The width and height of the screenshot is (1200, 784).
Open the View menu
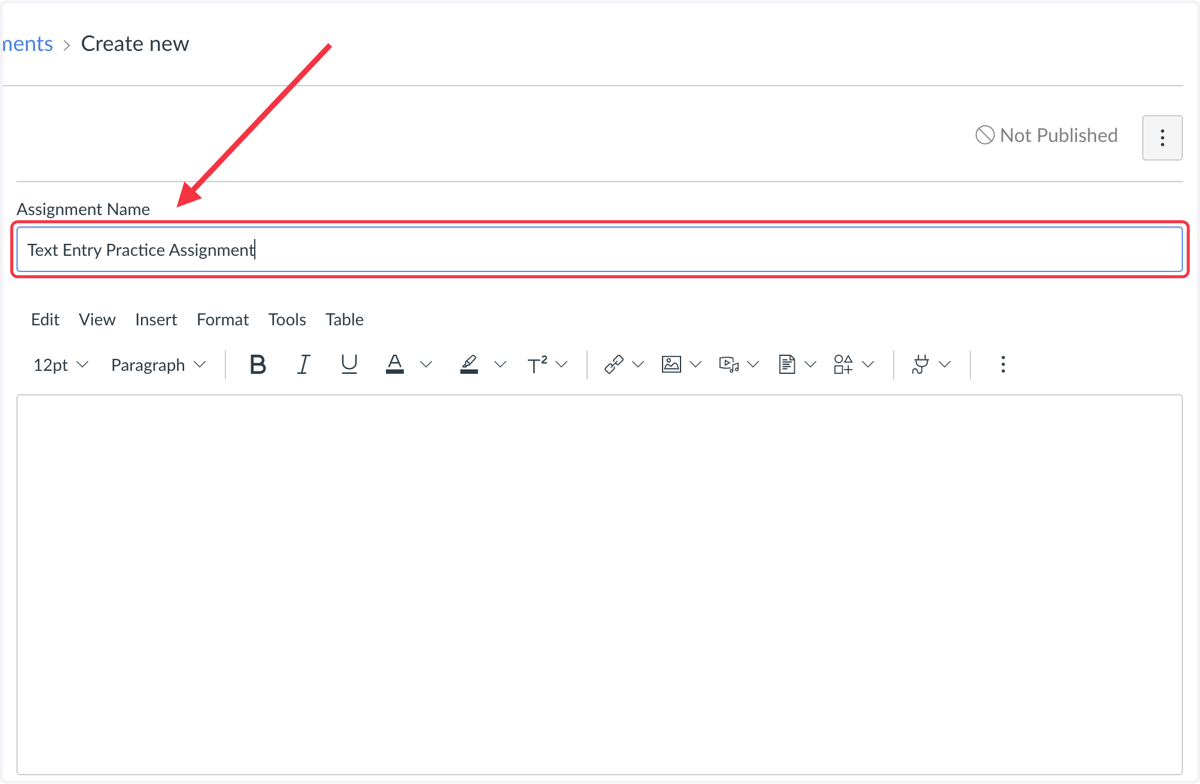pos(97,320)
